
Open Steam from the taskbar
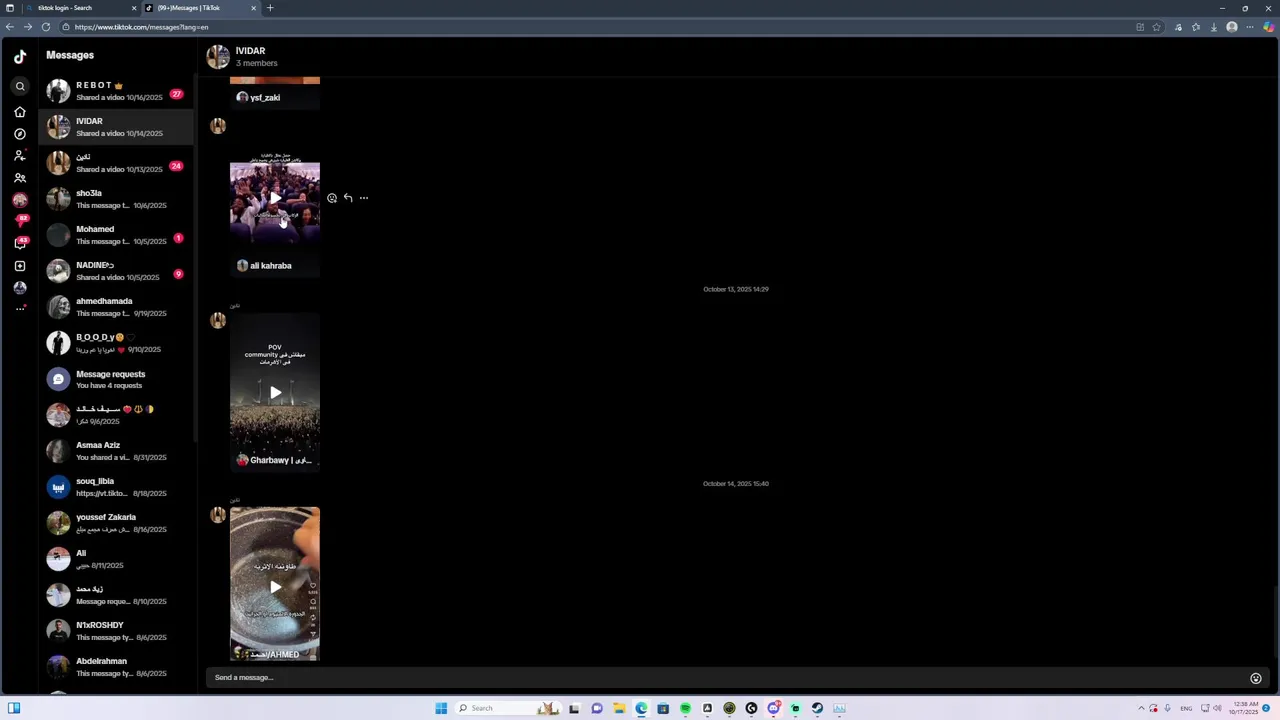817,708
